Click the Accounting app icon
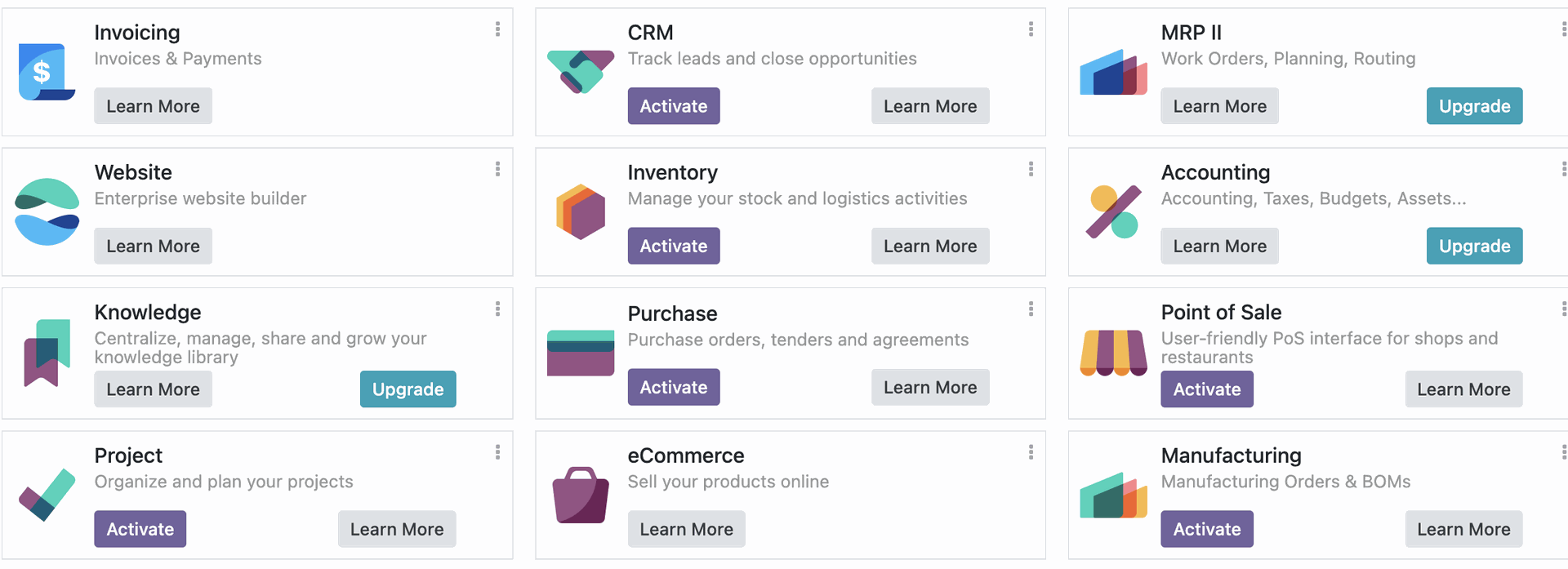The height and width of the screenshot is (569, 1568). 1113,211
